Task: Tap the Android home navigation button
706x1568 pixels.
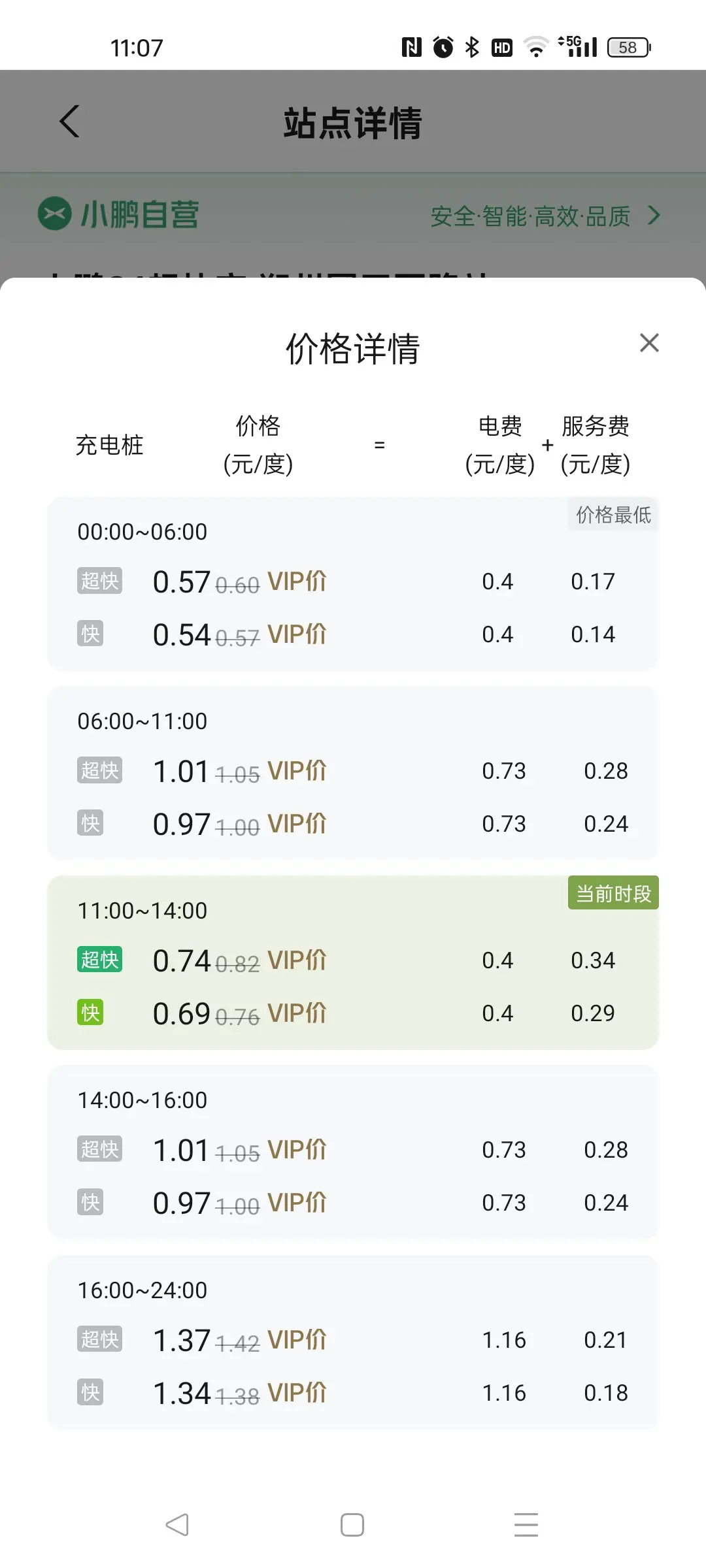Action: 352,1525
